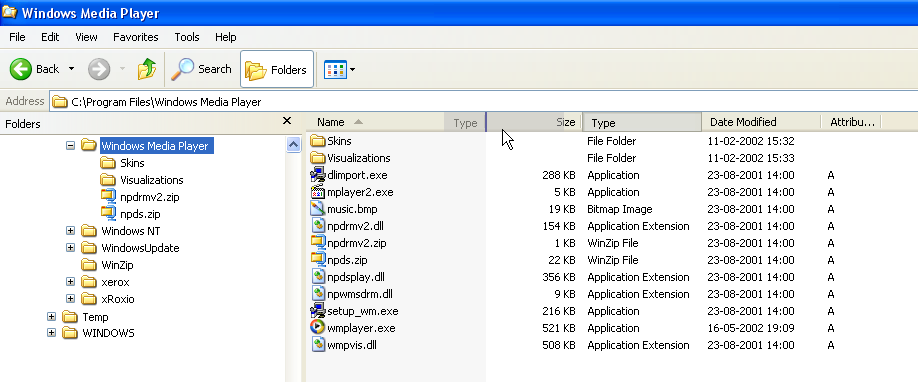
Task: Sort by the Name column header
Action: 376,122
